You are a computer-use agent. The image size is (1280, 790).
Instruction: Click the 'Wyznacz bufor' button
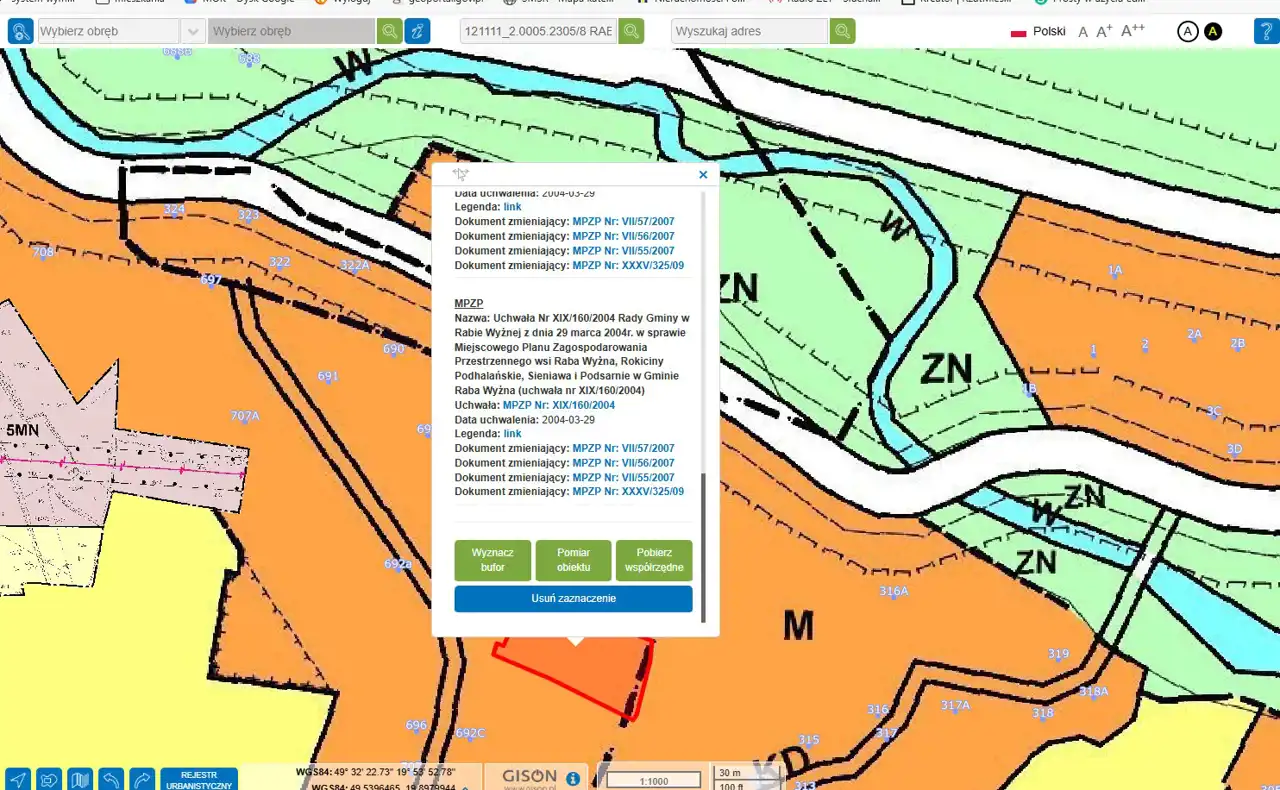pos(493,560)
